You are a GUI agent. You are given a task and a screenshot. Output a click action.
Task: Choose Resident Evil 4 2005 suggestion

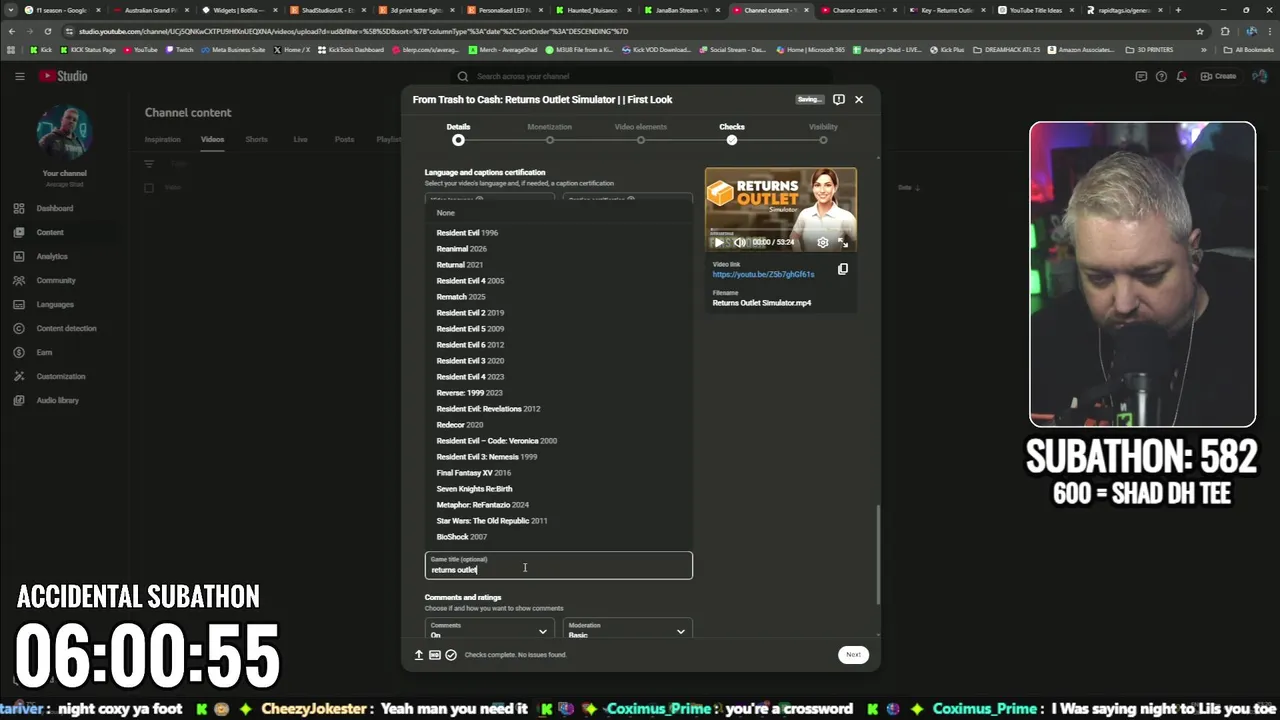pos(558,281)
